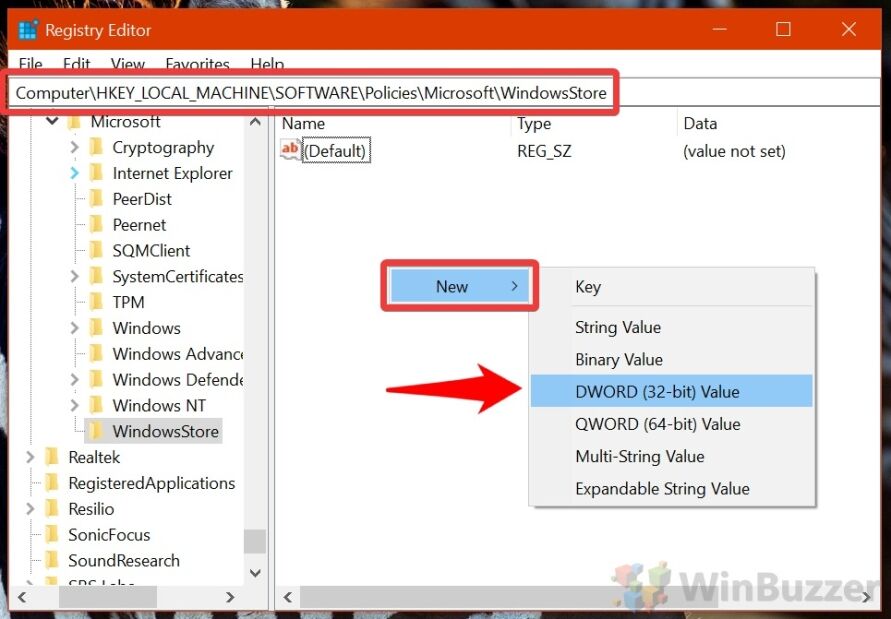Image resolution: width=891 pixels, height=619 pixels.
Task: Click the Windows NT folder icon
Action: pyautogui.click(x=97, y=405)
